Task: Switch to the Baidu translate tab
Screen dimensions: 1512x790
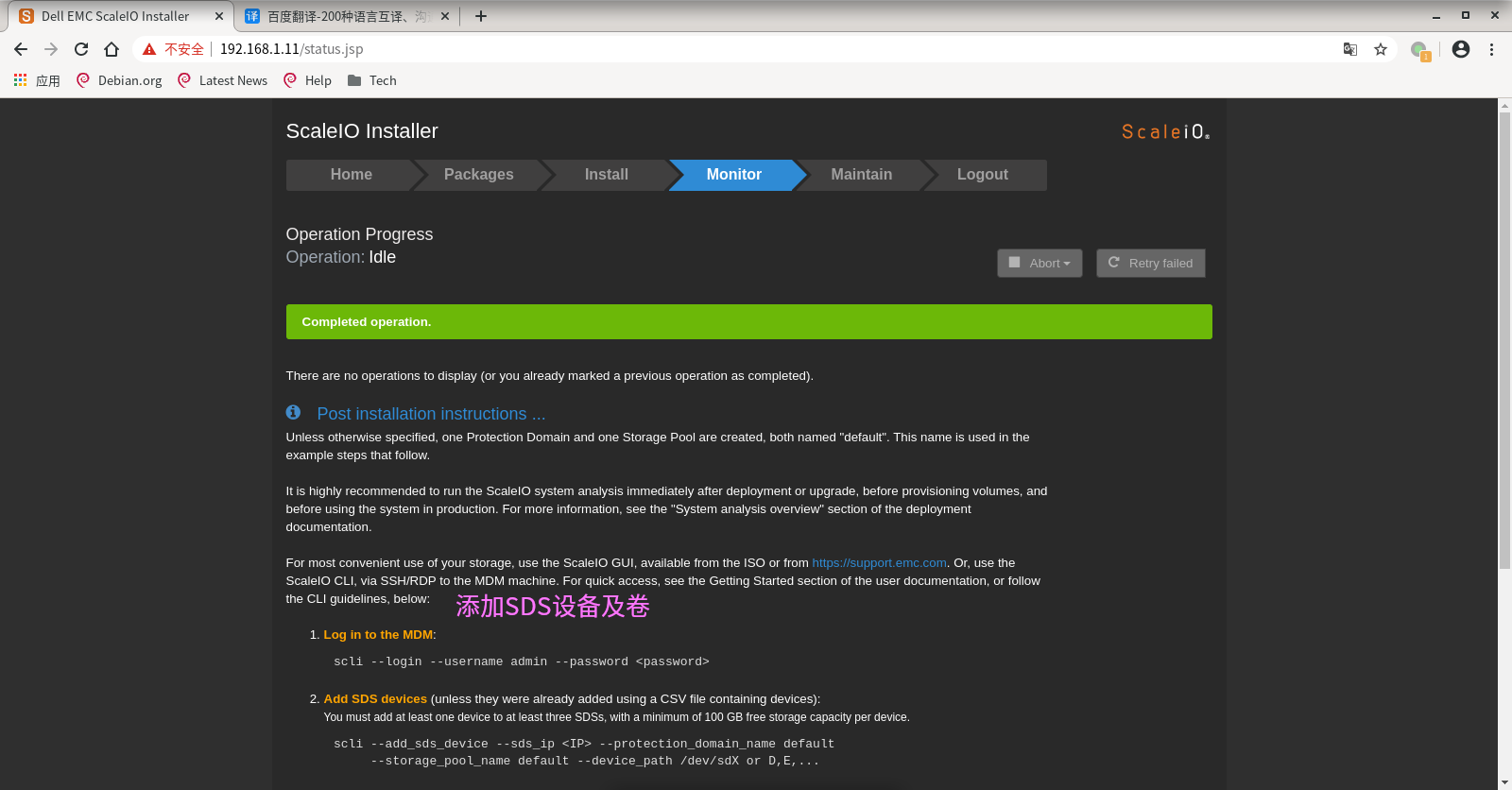Action: click(x=345, y=16)
